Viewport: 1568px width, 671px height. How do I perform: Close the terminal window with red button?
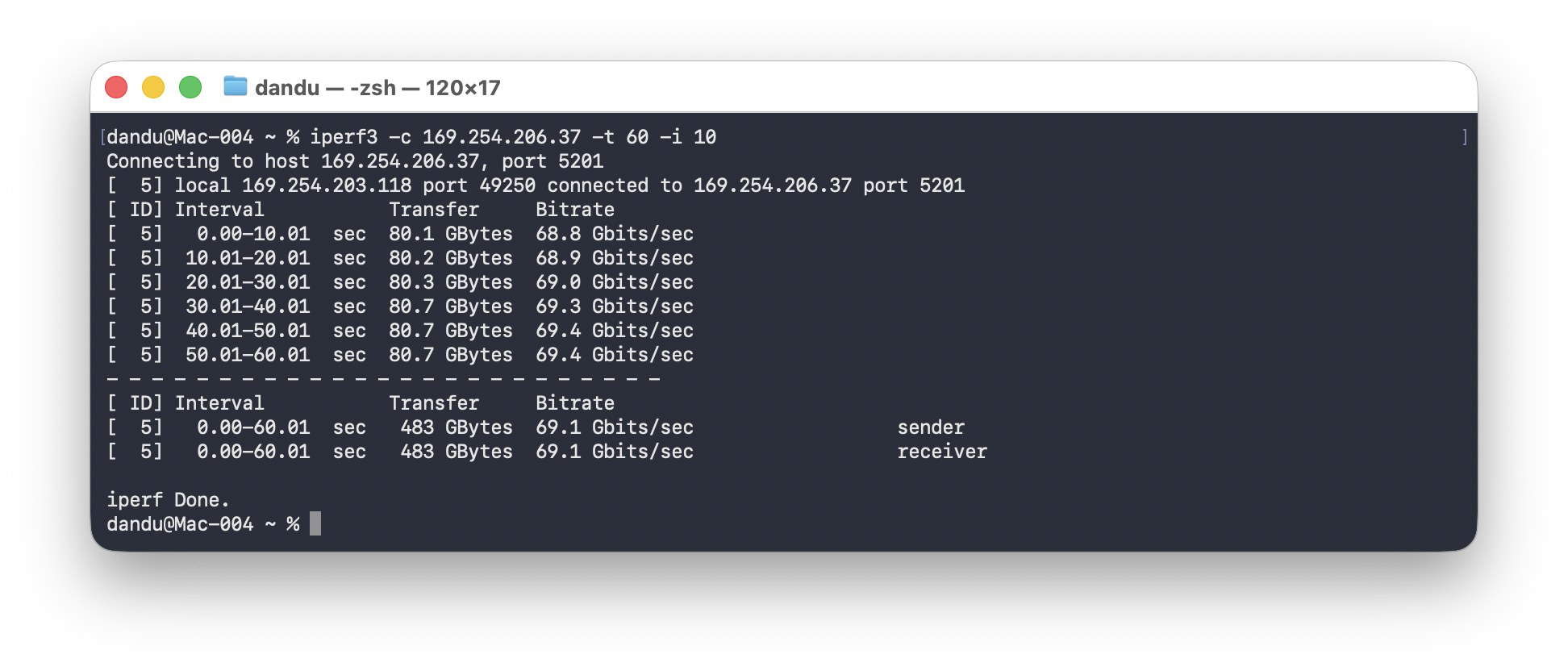click(x=116, y=87)
